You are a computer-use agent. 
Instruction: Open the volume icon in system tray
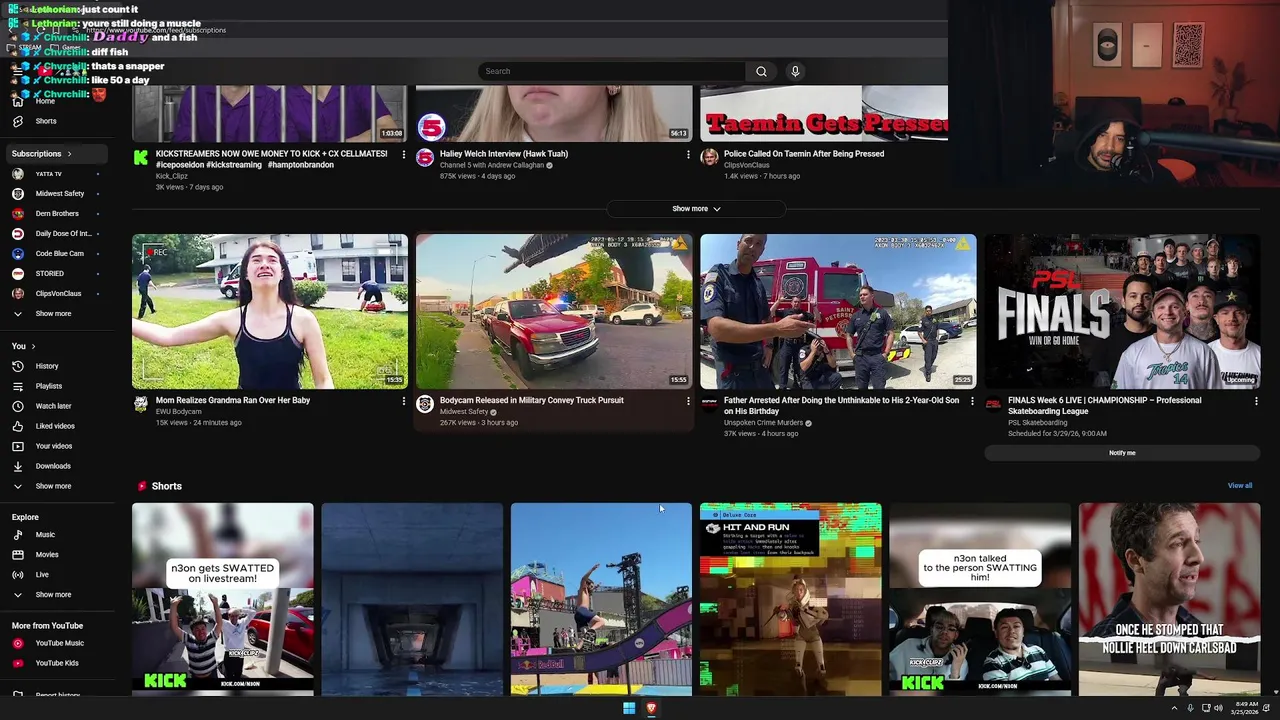tap(1218, 708)
